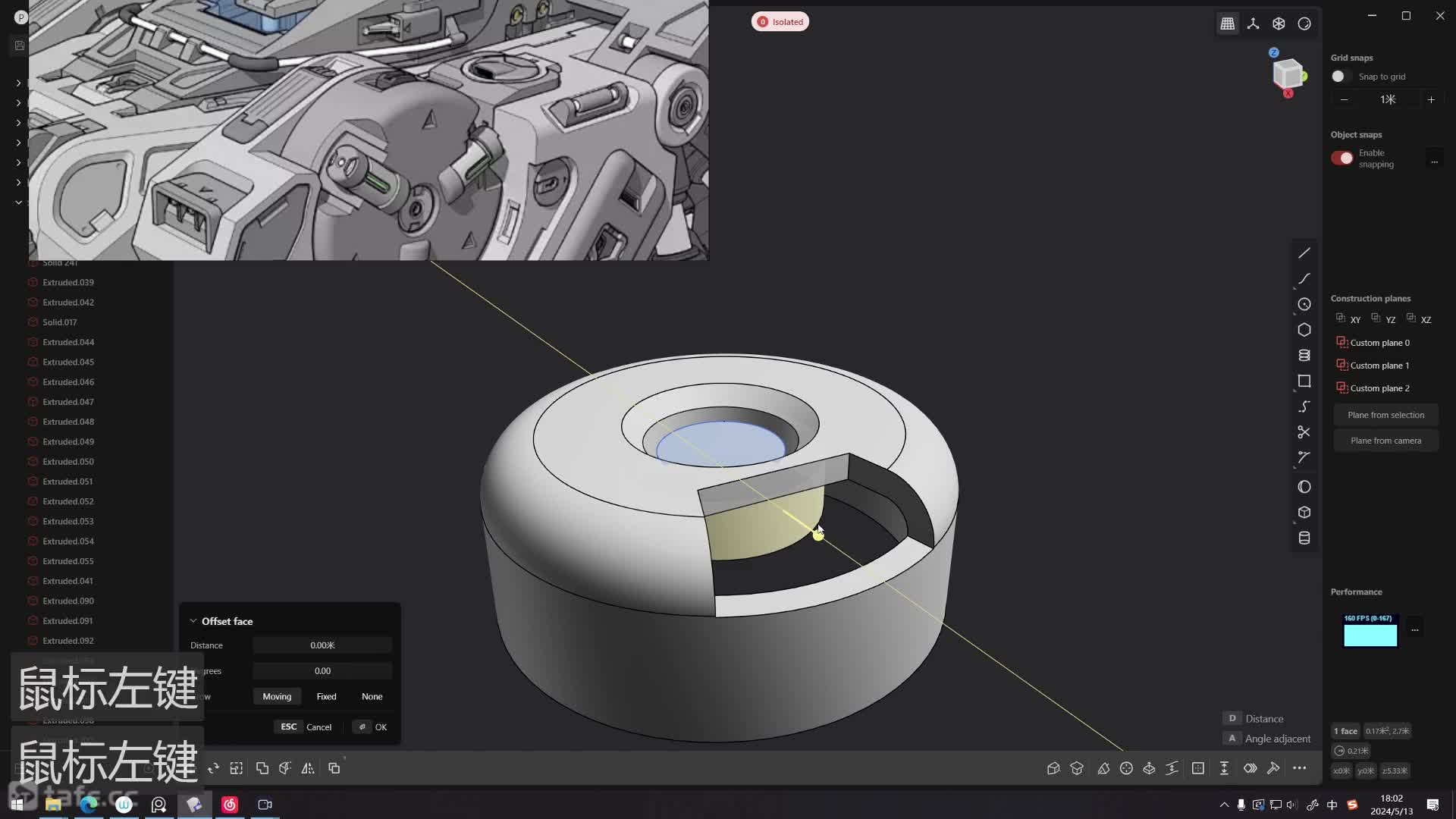
Task: Click the duplicate tool icon
Action: click(x=334, y=768)
